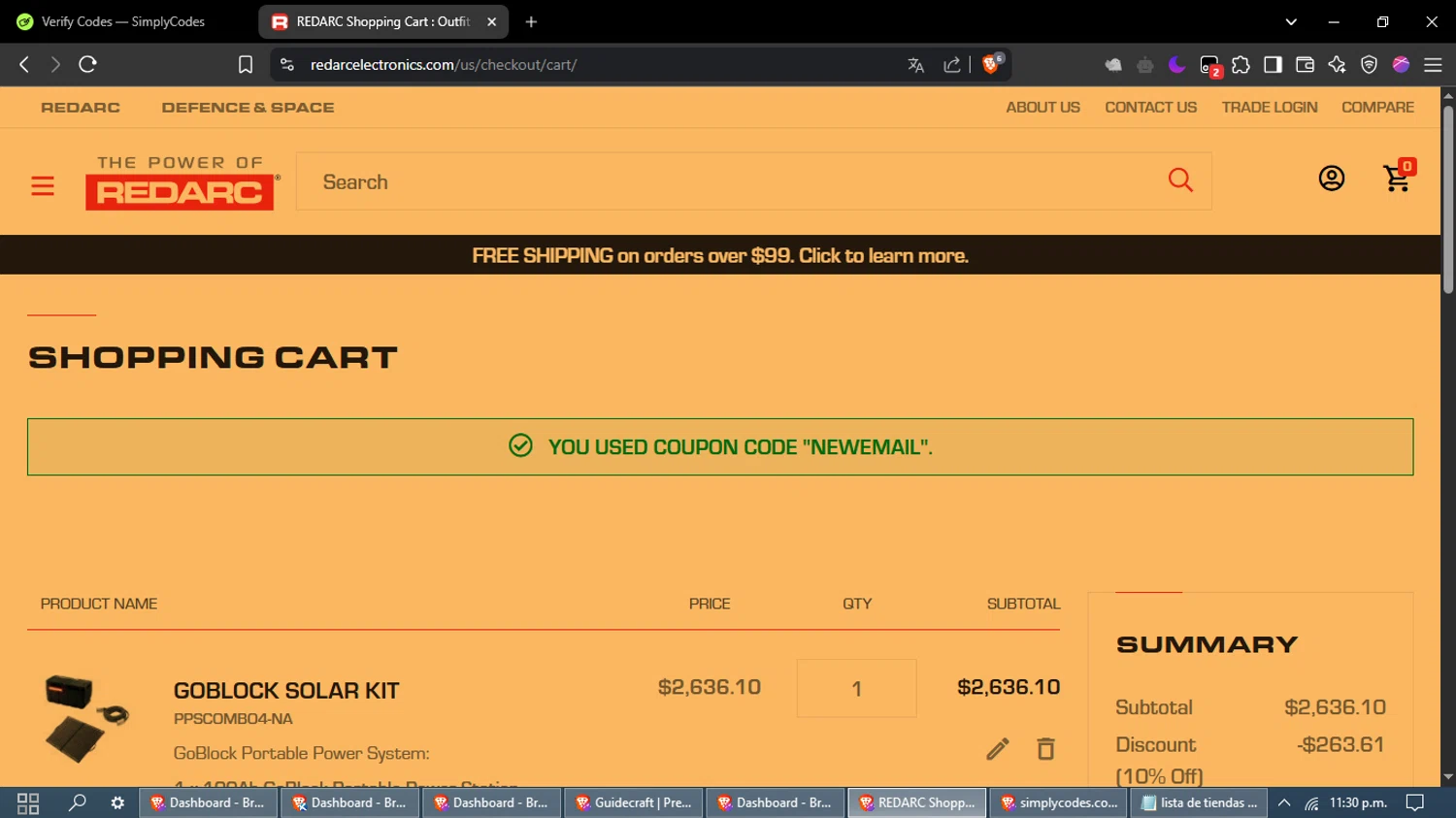Click the scrollbar down arrow
The height and width of the screenshot is (818, 1456).
(x=1448, y=777)
